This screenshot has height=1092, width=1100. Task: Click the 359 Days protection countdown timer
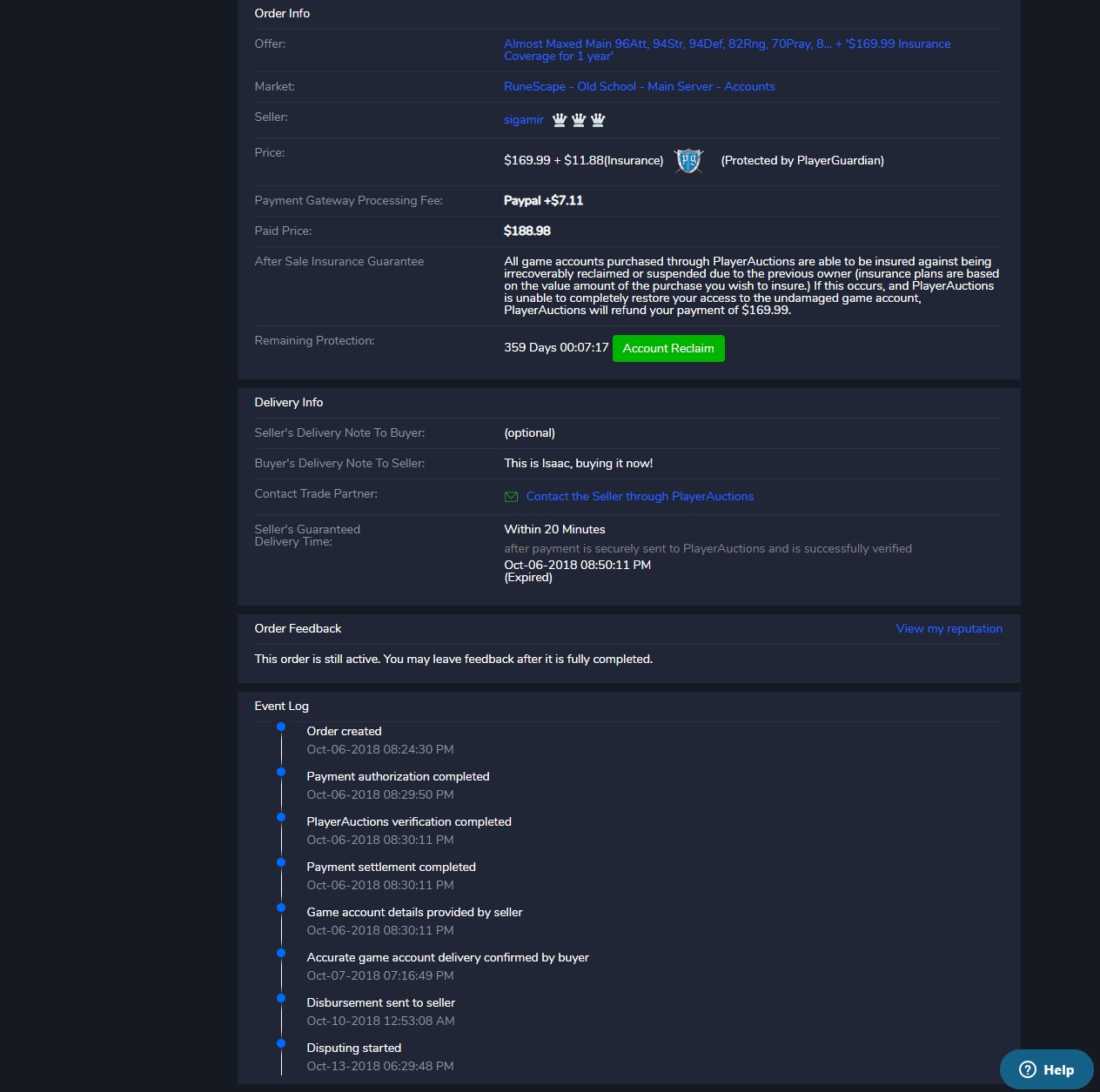point(556,347)
